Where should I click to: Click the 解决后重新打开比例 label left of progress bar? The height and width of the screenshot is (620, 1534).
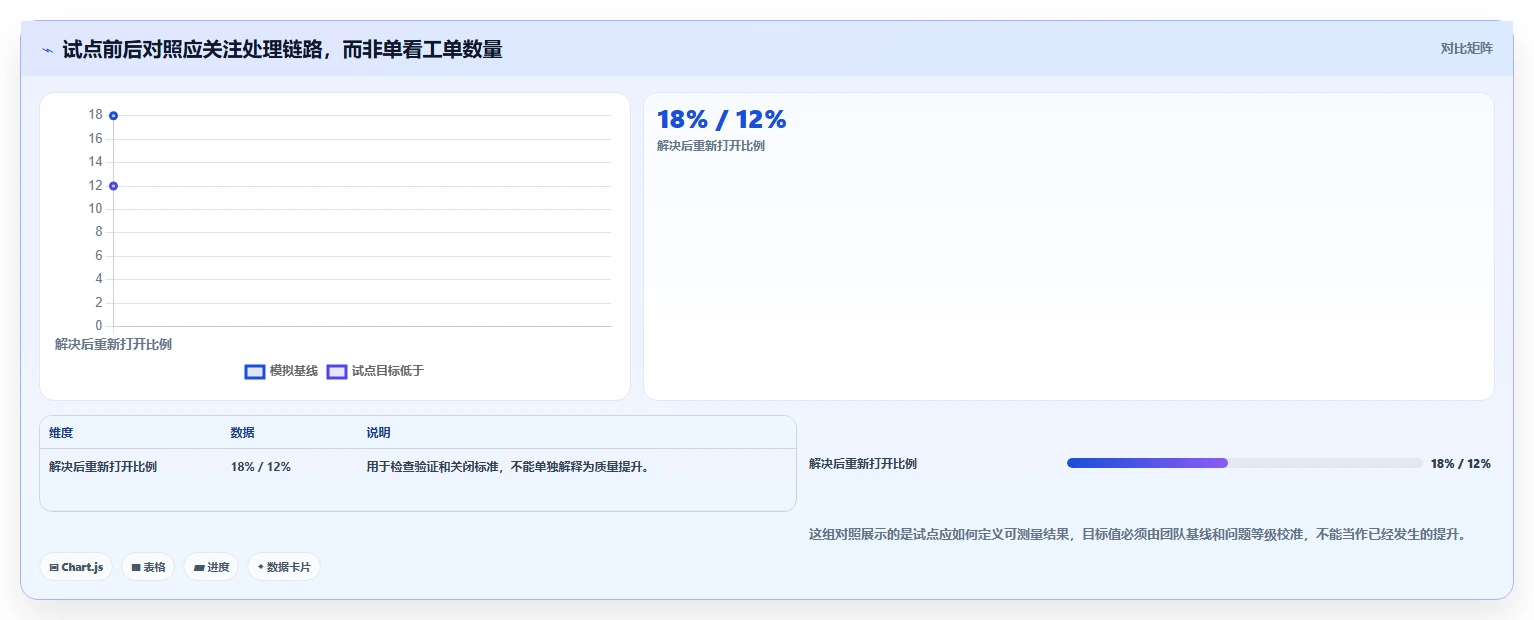coord(863,464)
